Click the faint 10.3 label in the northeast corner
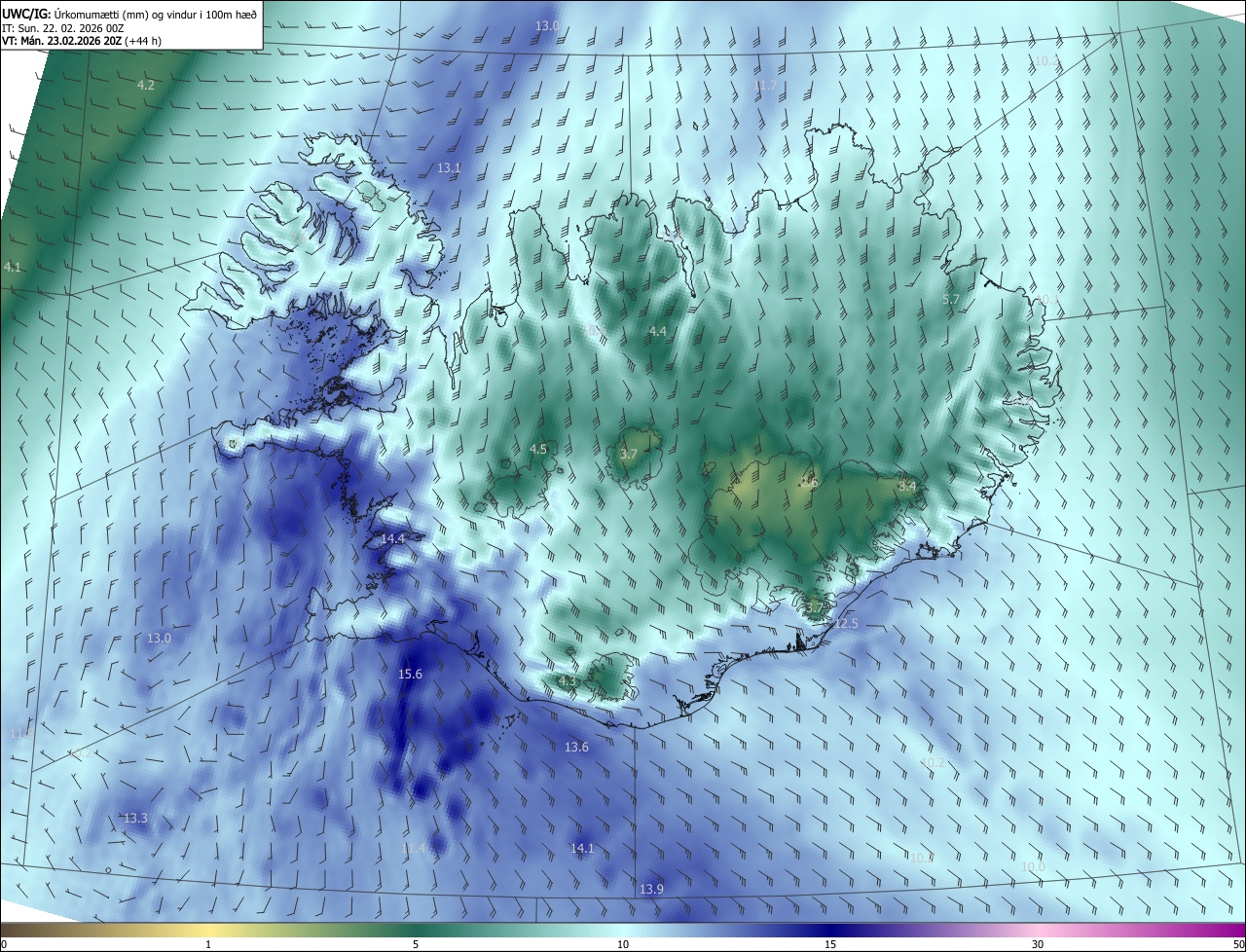Screen dimensions: 1246x952 1045,60
